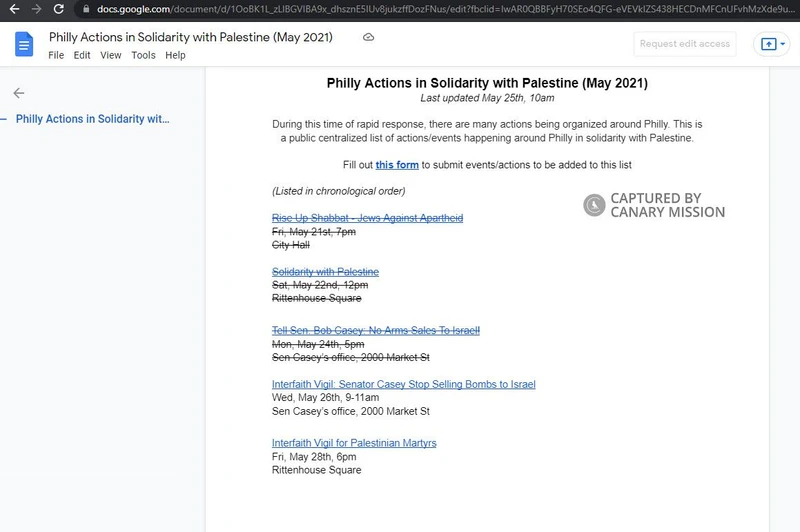Open the Tools menu
Image resolution: width=800 pixels, height=532 pixels.
[143, 55]
